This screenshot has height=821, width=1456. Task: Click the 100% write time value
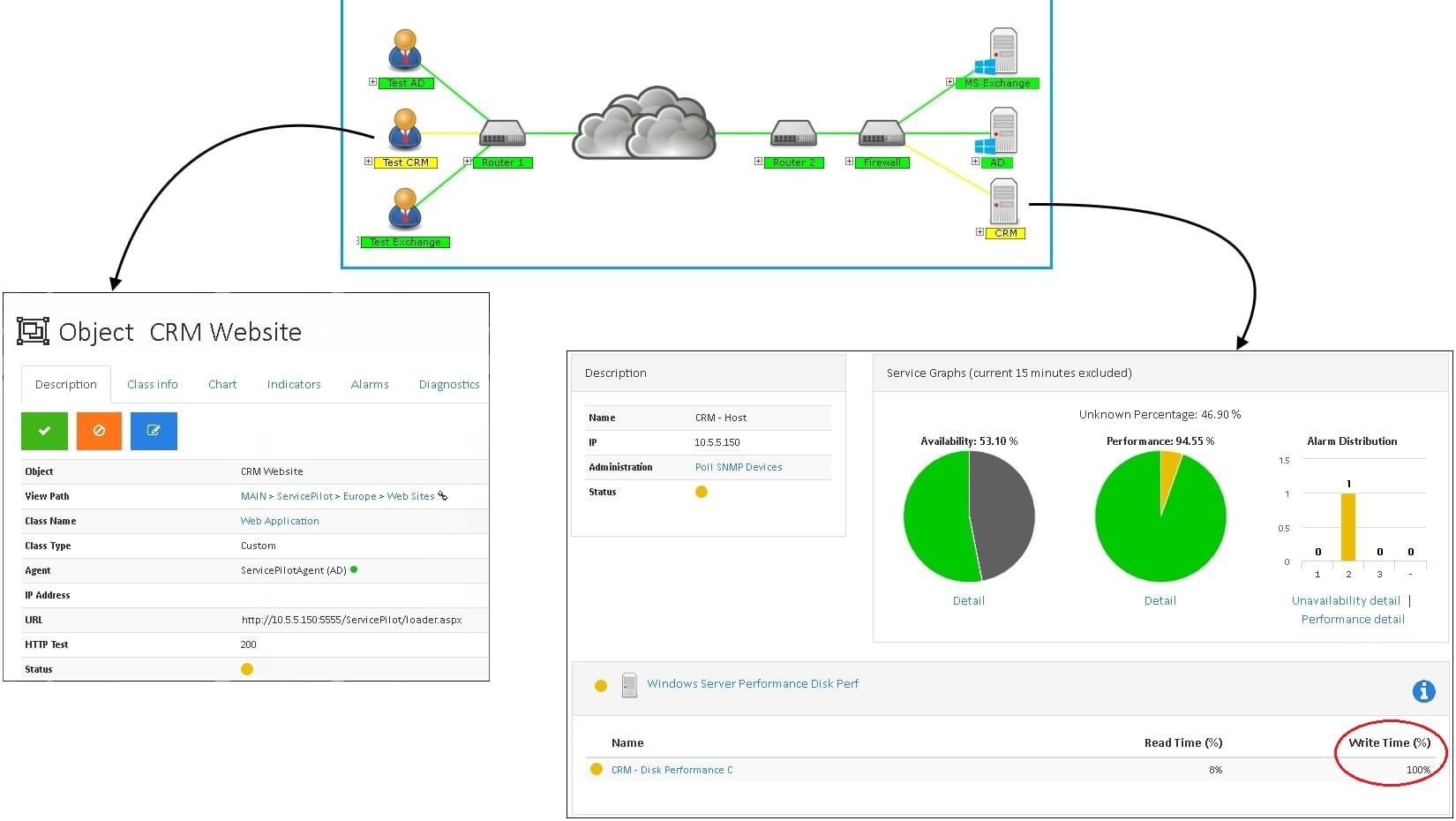1418,770
